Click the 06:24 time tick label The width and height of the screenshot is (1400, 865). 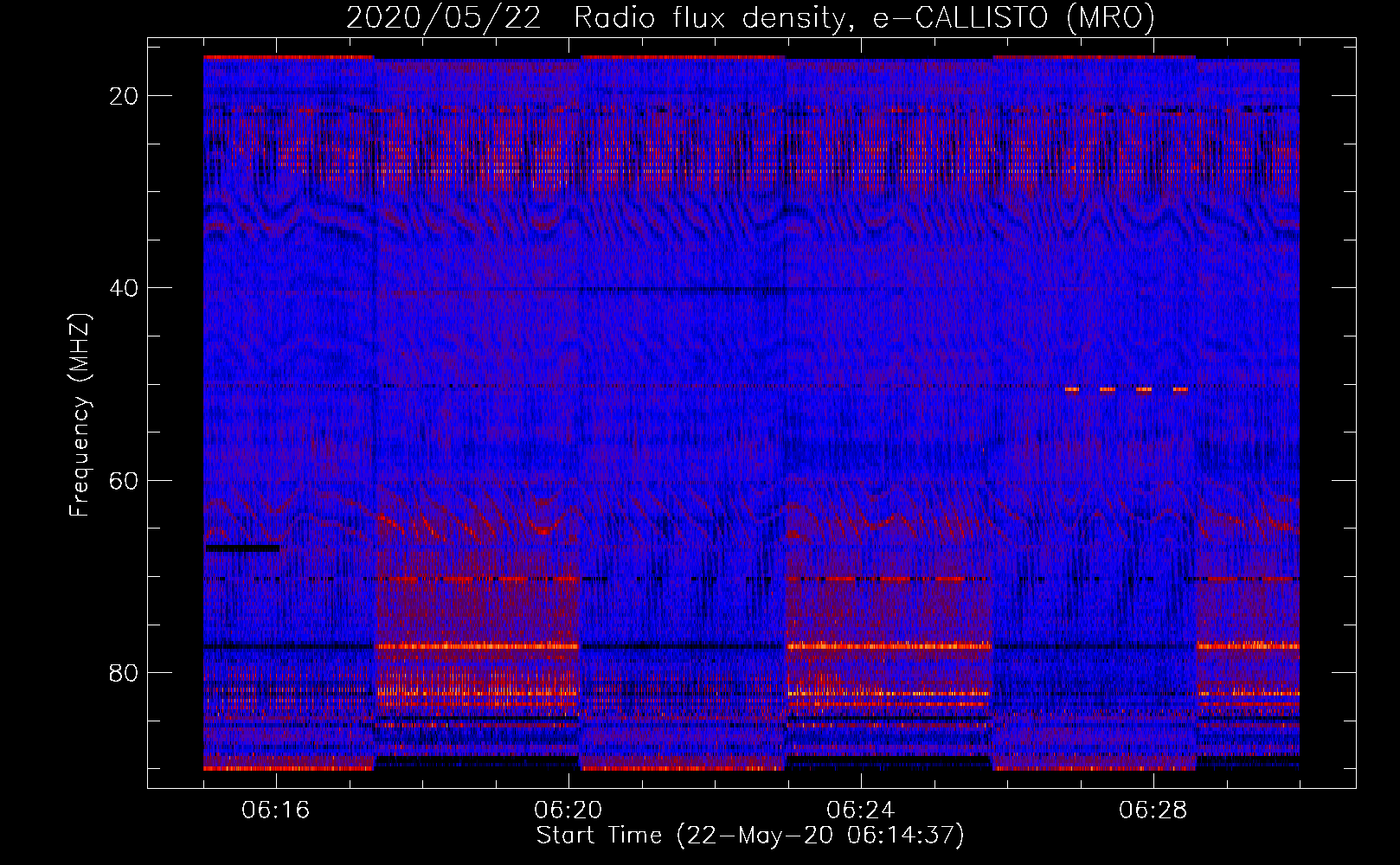tap(861, 811)
